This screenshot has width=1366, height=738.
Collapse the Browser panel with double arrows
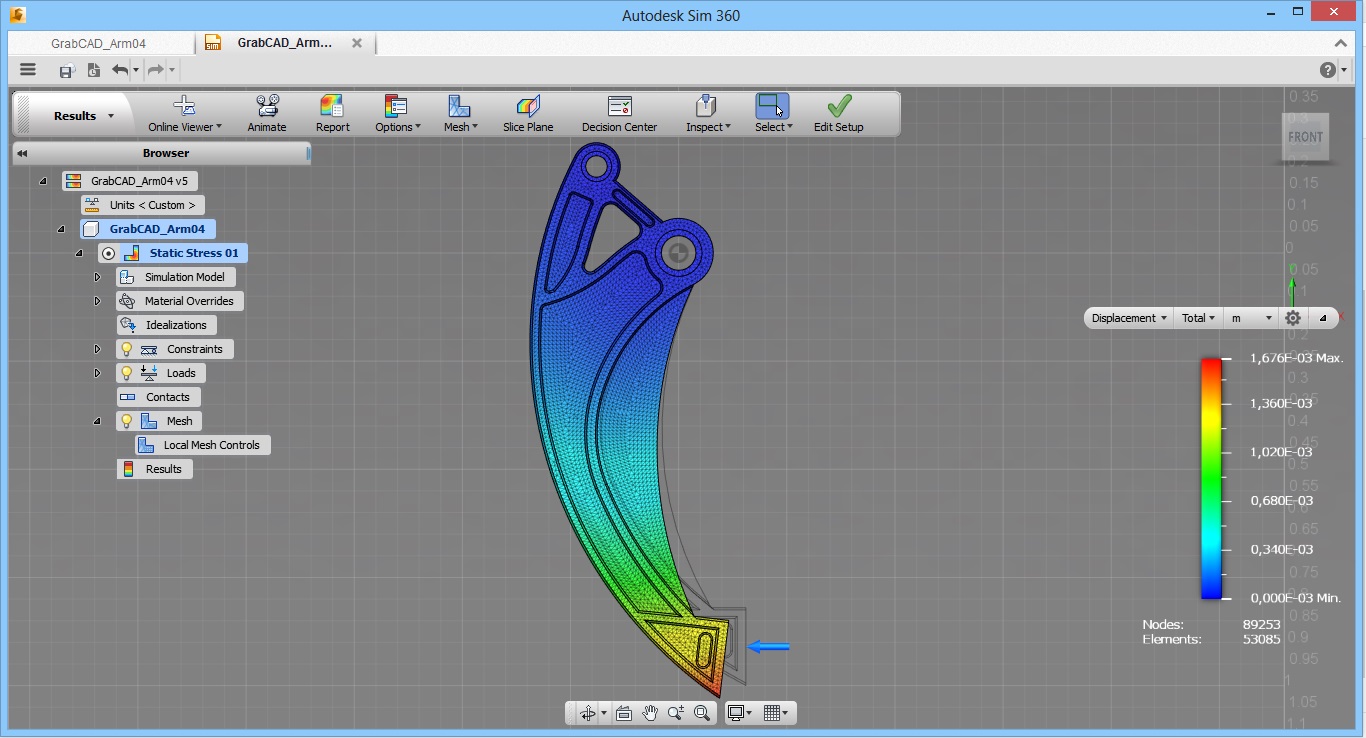pyautogui.click(x=22, y=153)
